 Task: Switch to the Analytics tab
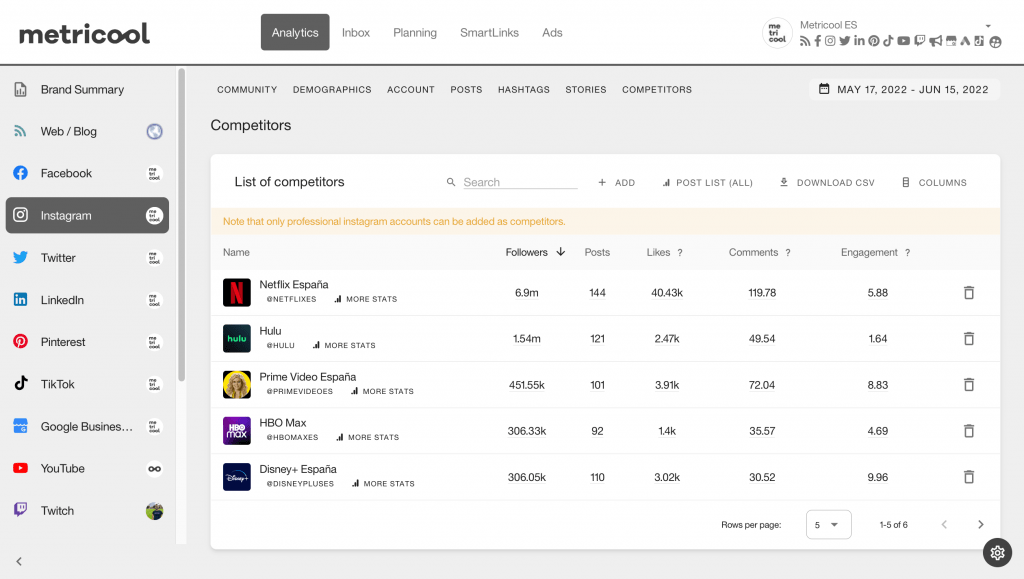(x=295, y=33)
